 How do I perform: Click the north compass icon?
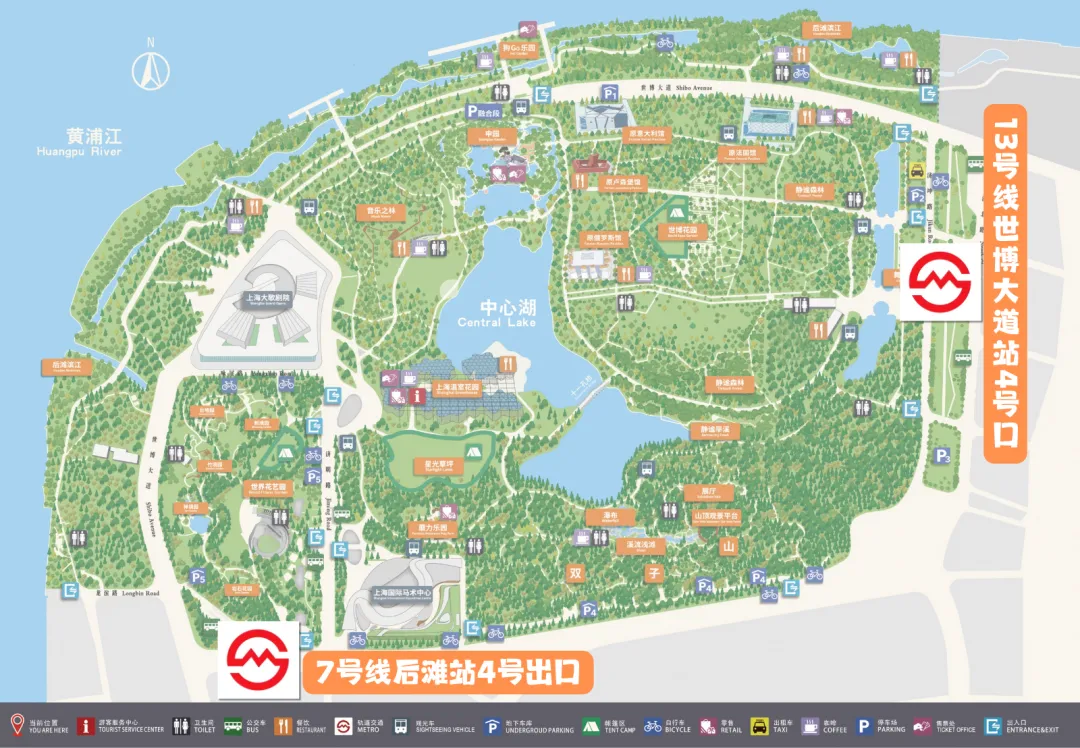(152, 68)
